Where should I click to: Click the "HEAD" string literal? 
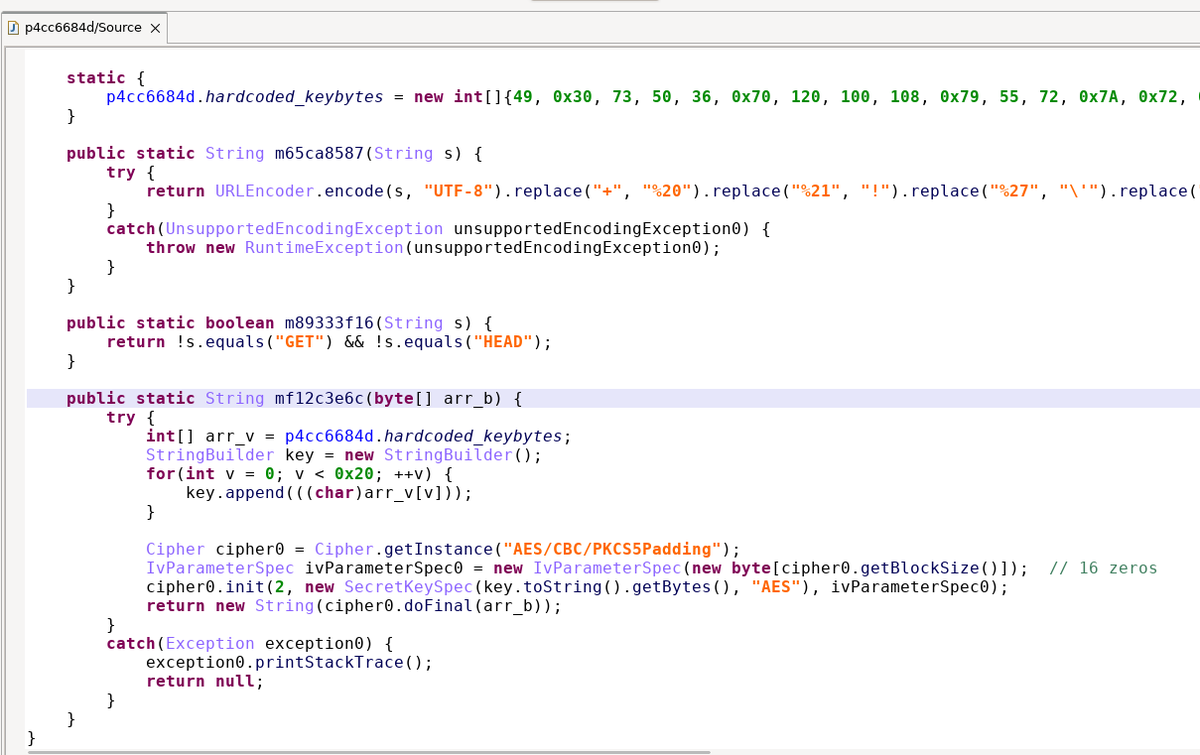[503, 342]
